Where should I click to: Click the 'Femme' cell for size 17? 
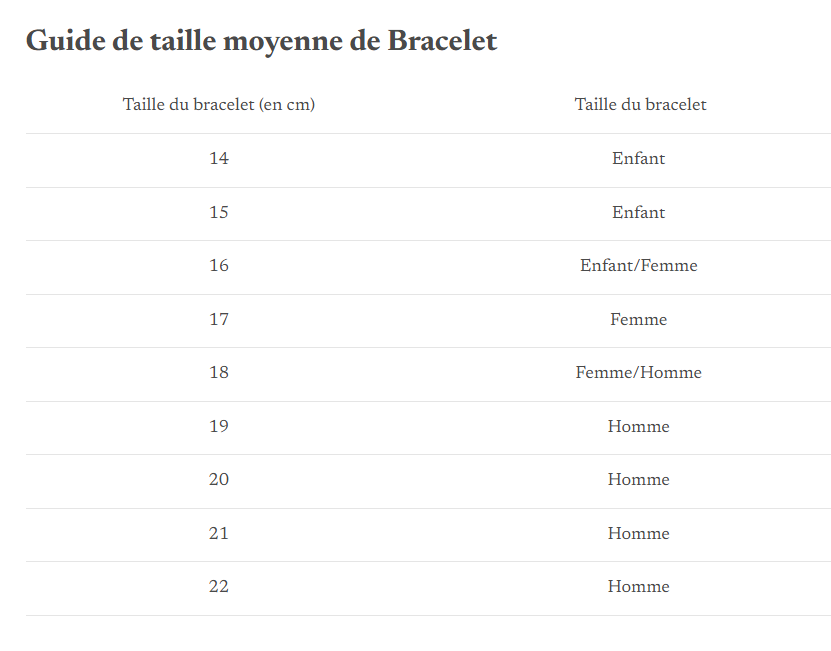pyautogui.click(x=638, y=319)
